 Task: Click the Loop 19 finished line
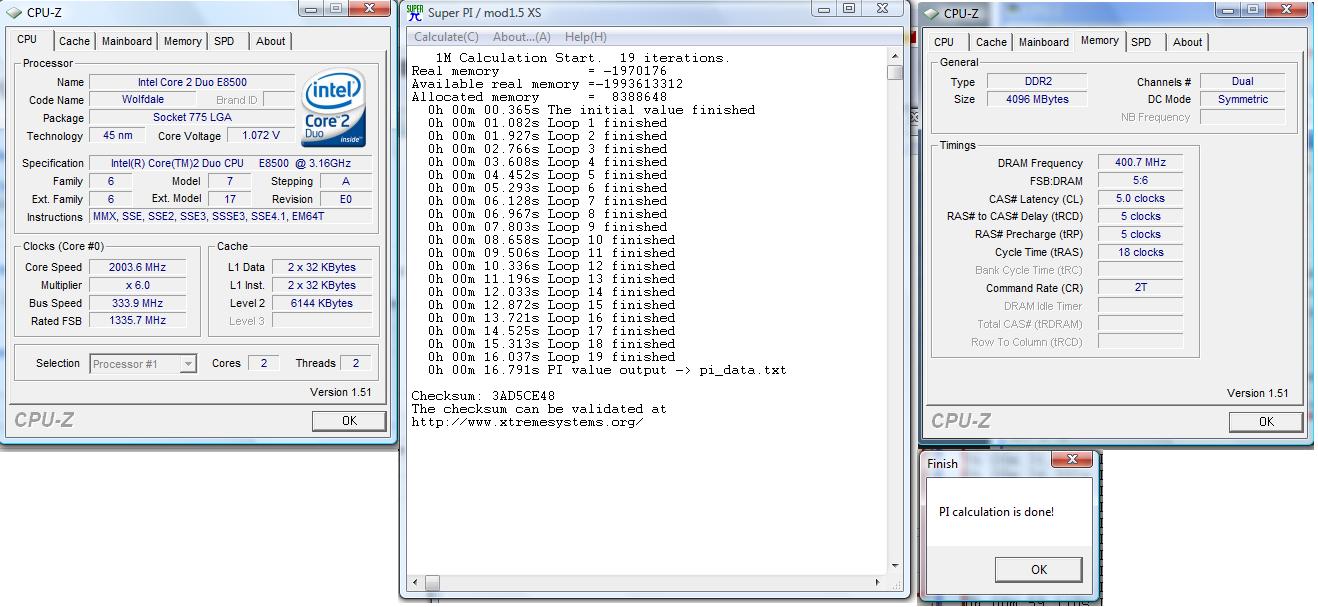[x=551, y=357]
